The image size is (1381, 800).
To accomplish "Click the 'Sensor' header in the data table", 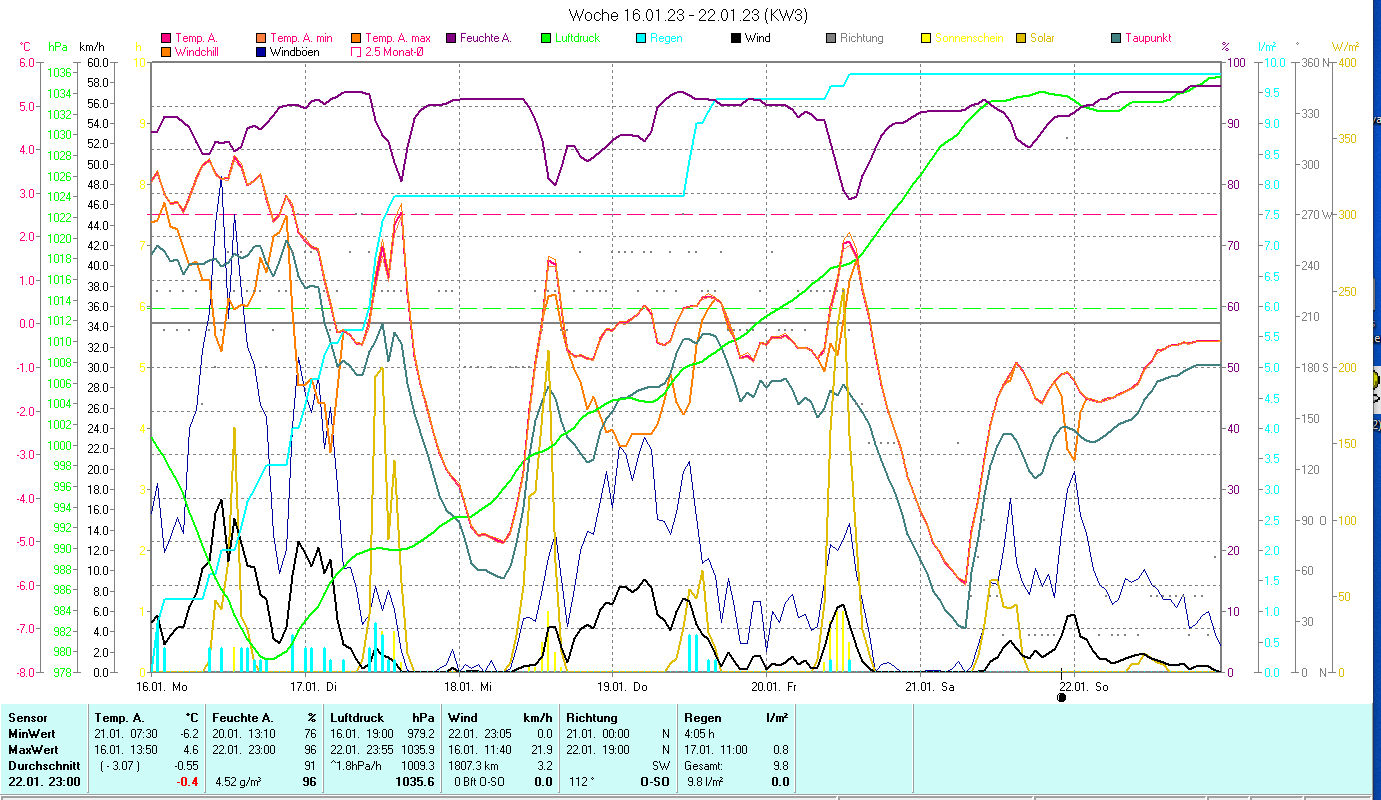I will point(28,718).
